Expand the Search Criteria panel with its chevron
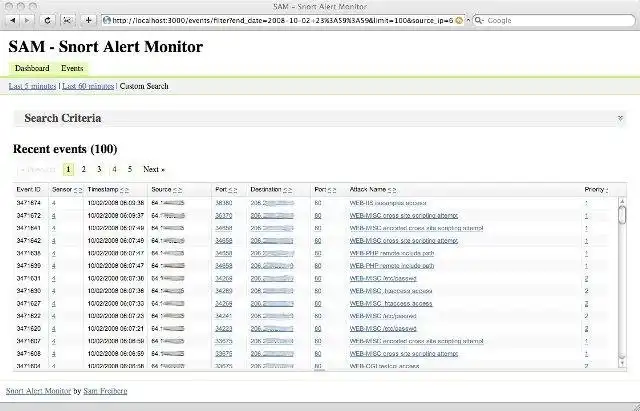640x411 pixels. pos(620,118)
